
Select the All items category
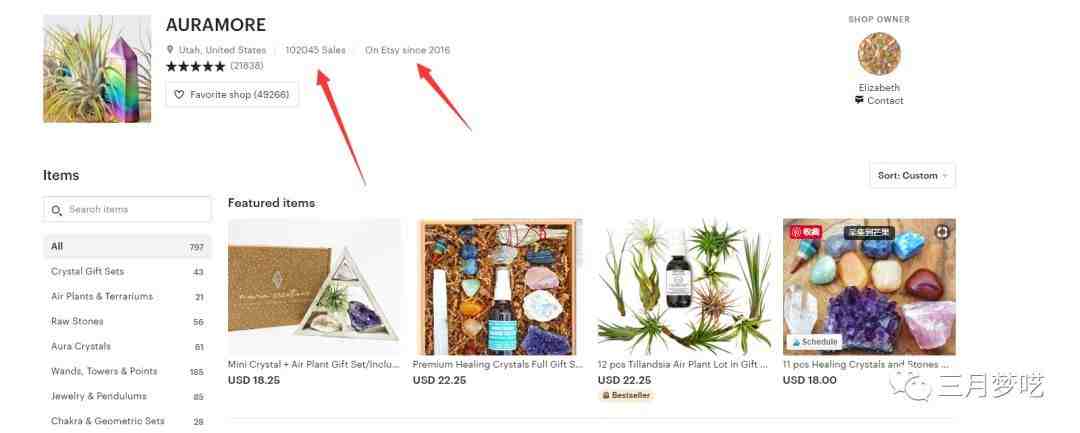127,246
